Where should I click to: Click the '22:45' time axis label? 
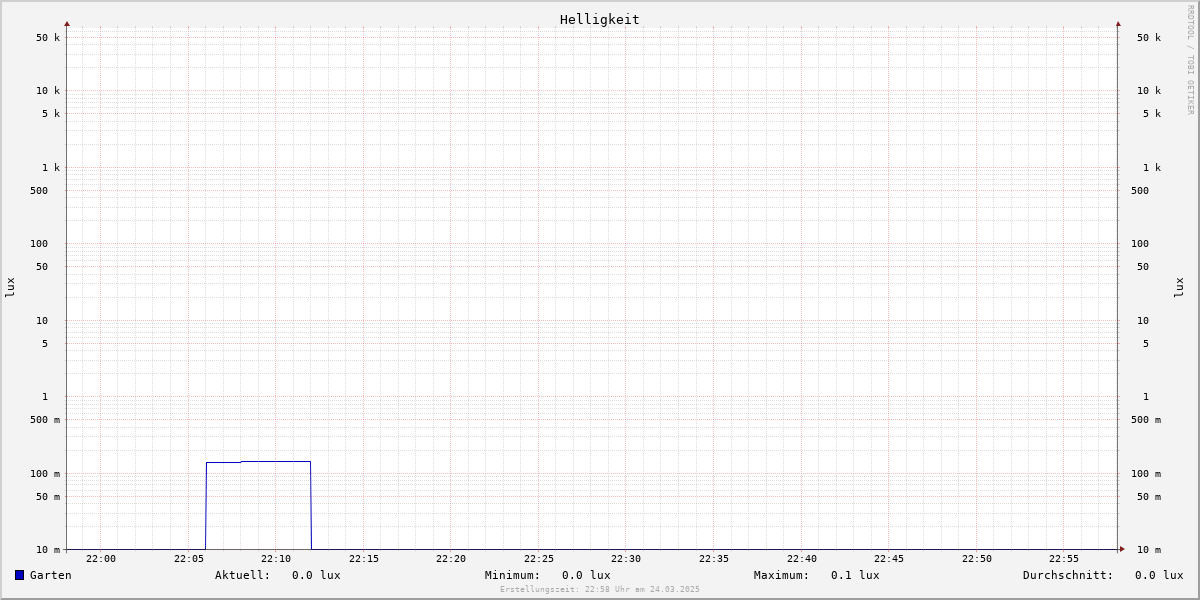[x=889, y=559]
